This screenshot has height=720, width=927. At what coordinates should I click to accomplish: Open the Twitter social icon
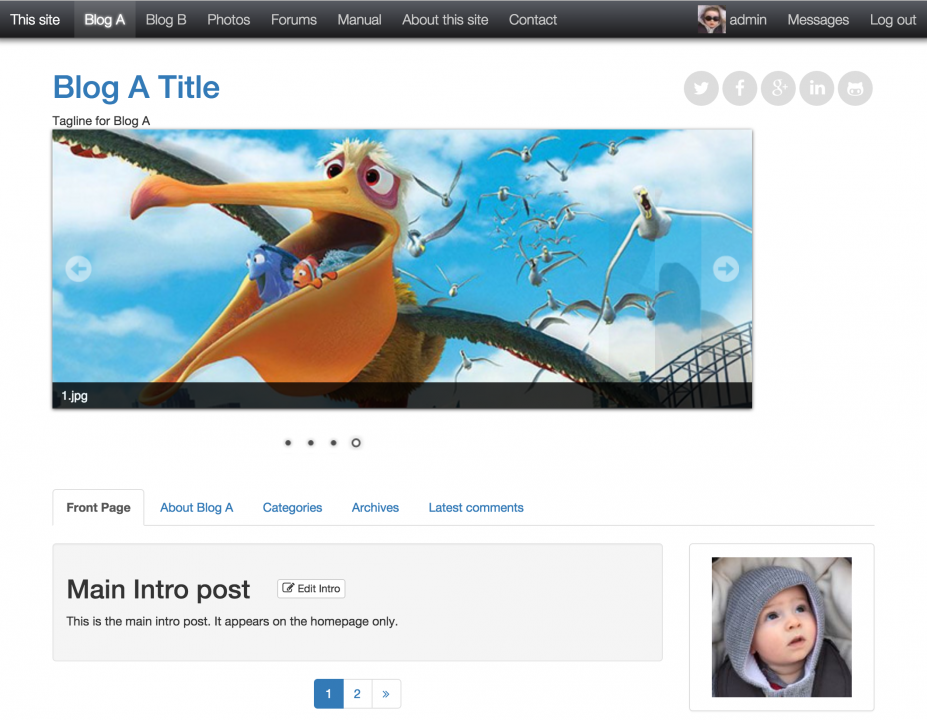coord(701,89)
